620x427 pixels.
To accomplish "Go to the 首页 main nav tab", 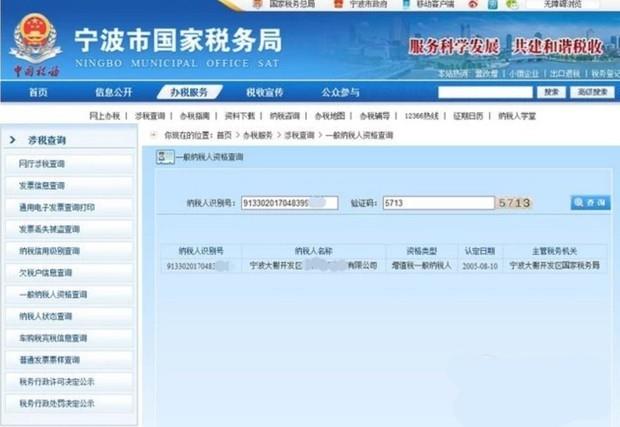I will [x=38, y=93].
